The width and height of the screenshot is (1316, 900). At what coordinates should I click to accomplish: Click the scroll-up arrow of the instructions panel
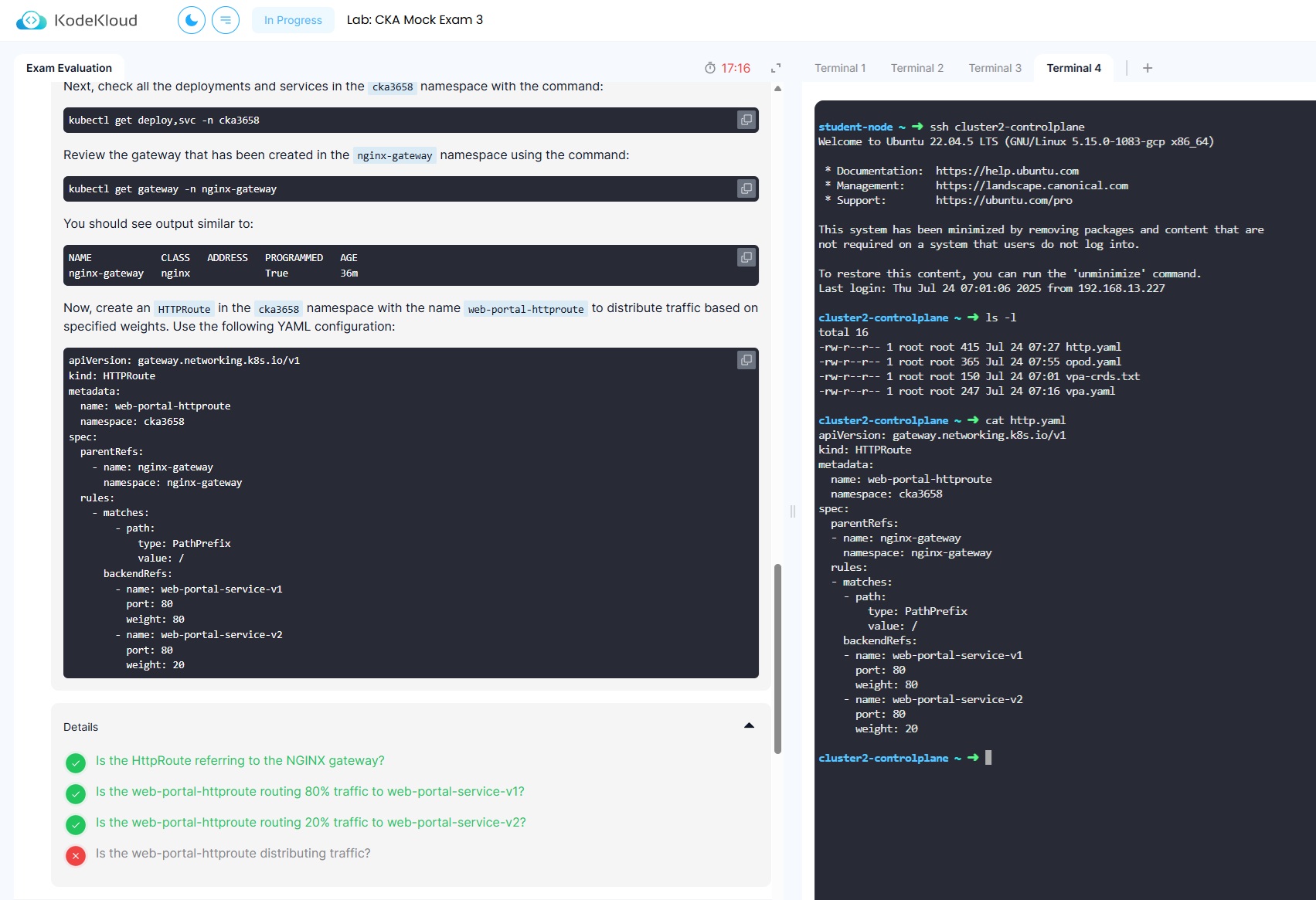click(778, 89)
